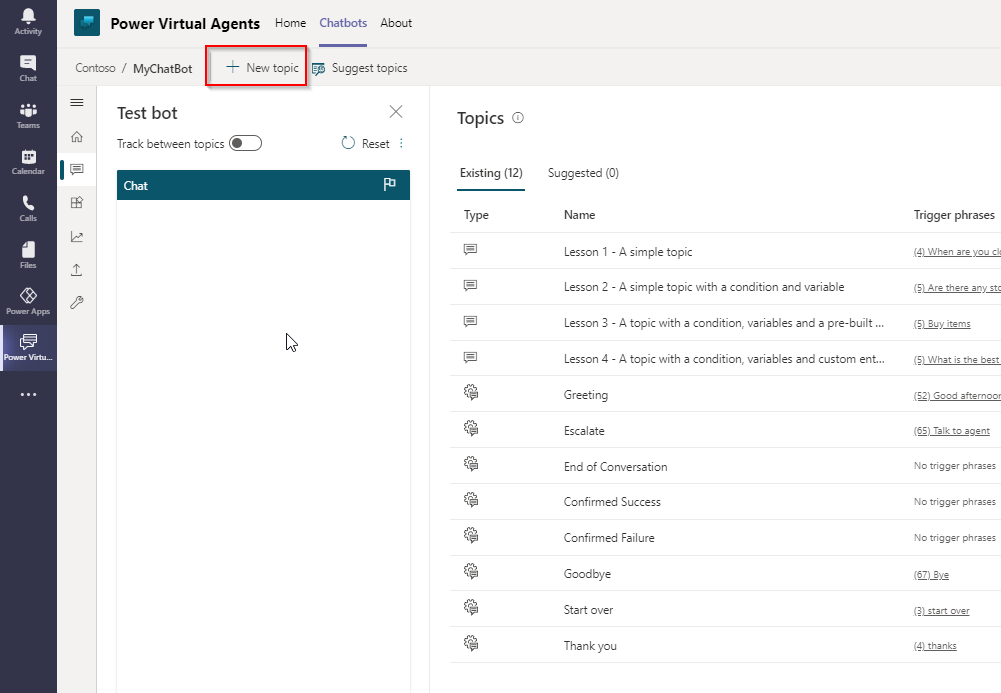Open the Lesson 3 pre-built topic
Viewport: 1001px width, 693px height.
[x=723, y=323]
